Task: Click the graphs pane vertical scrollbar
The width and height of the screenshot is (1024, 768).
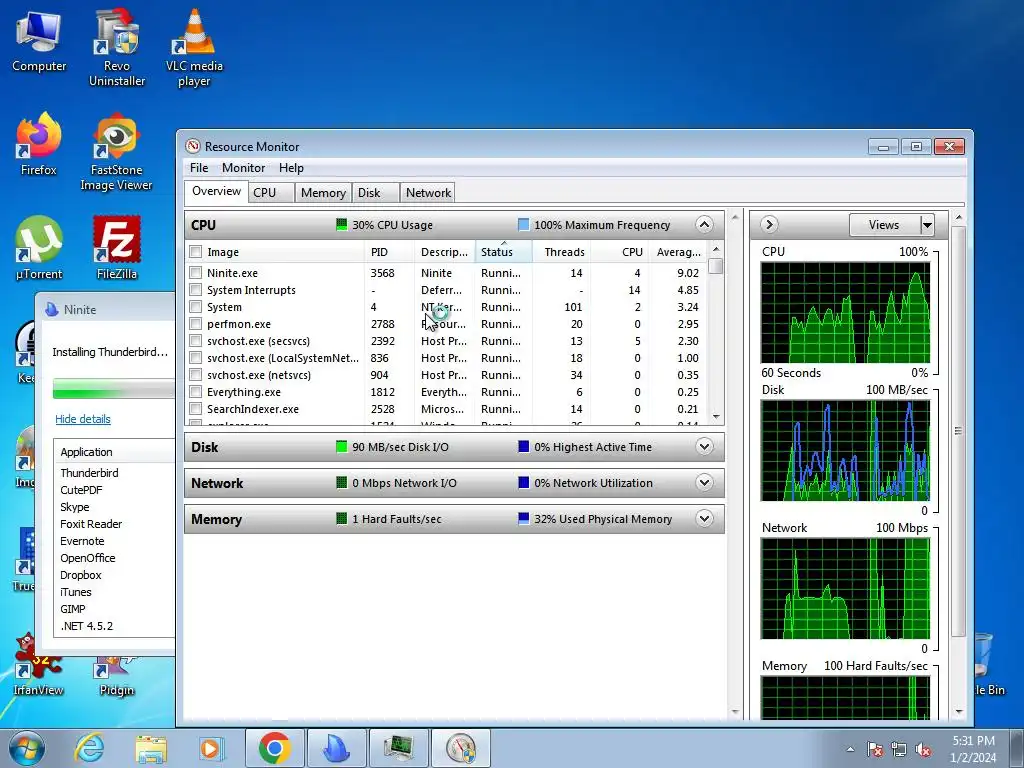Action: pyautogui.click(x=958, y=431)
